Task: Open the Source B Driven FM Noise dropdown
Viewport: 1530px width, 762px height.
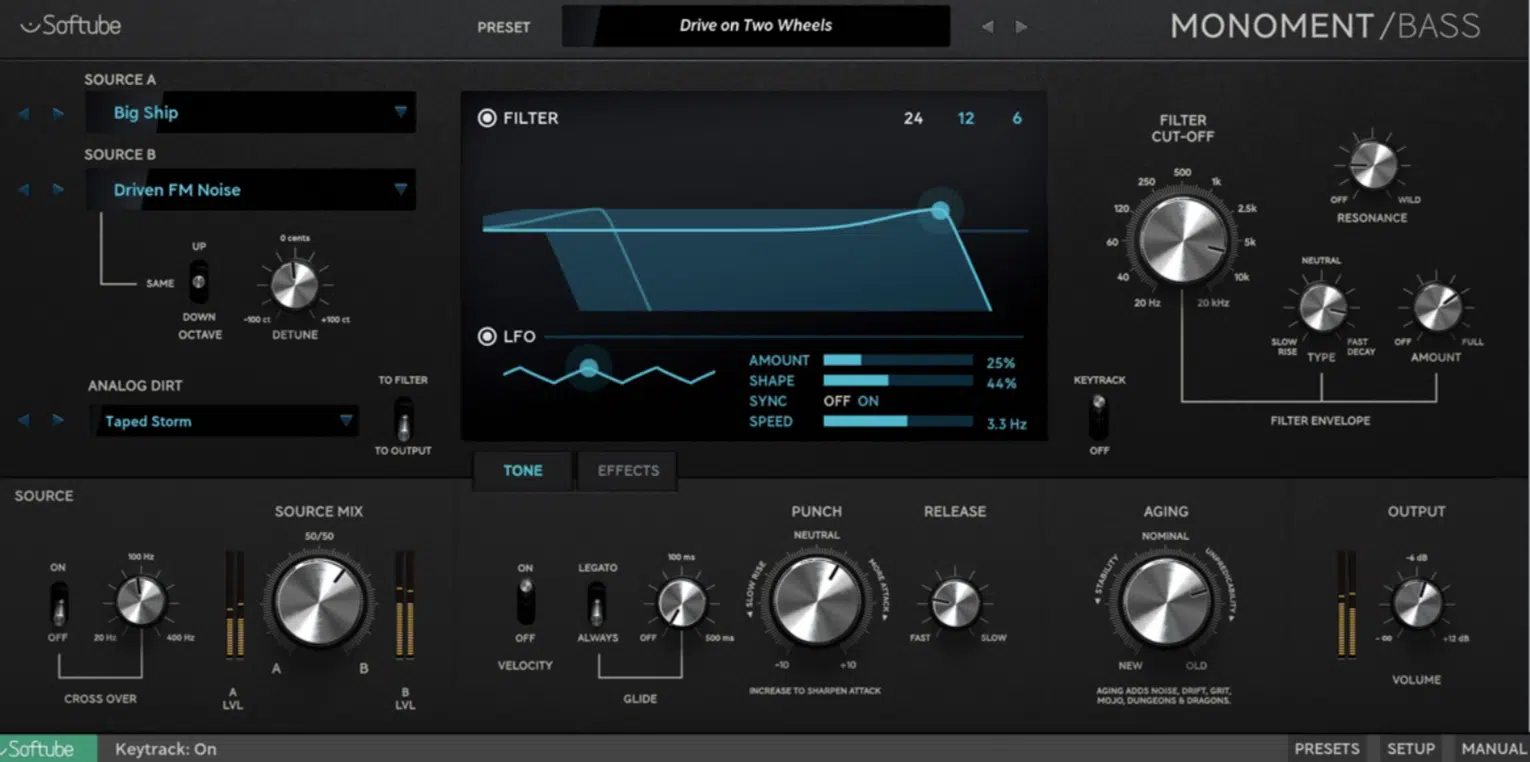Action: point(250,190)
